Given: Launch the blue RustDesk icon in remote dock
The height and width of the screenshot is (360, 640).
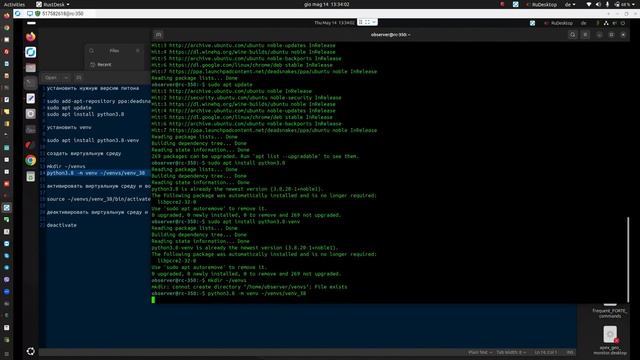Looking at the screenshot, I should (31, 52).
